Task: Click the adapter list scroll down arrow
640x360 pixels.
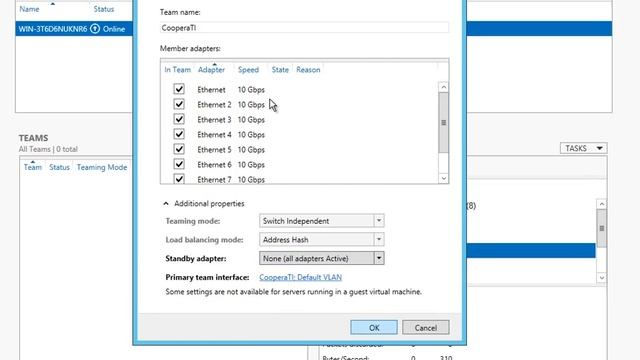Action: coord(443,178)
